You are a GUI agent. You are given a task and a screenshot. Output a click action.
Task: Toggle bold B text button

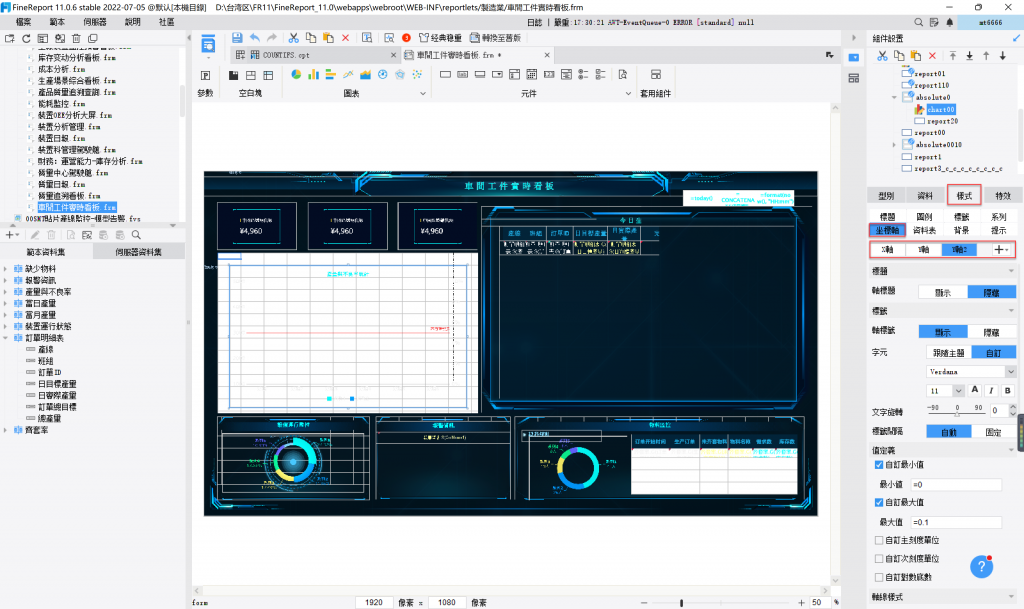pos(1008,390)
